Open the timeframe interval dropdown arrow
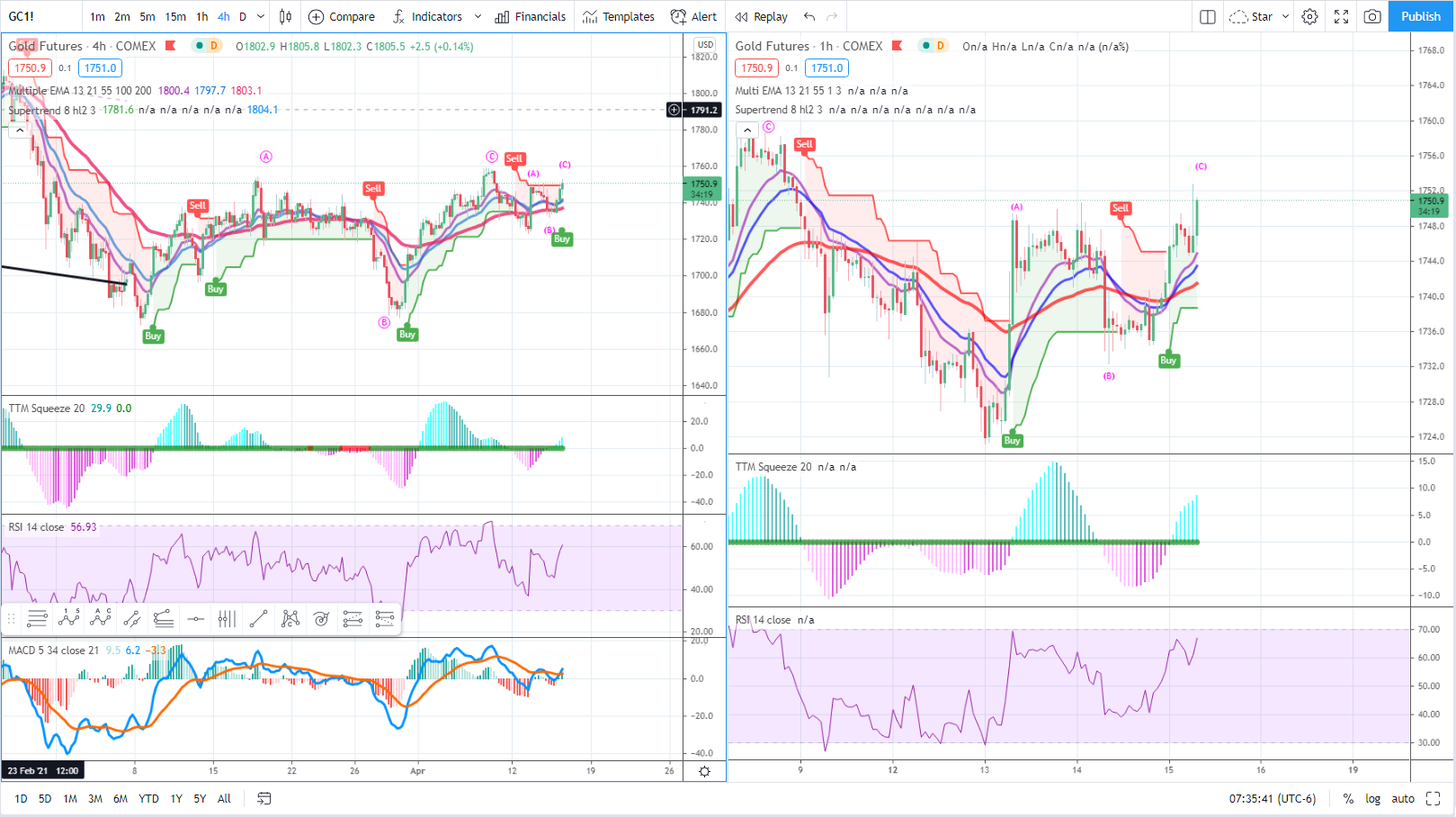 [x=261, y=16]
